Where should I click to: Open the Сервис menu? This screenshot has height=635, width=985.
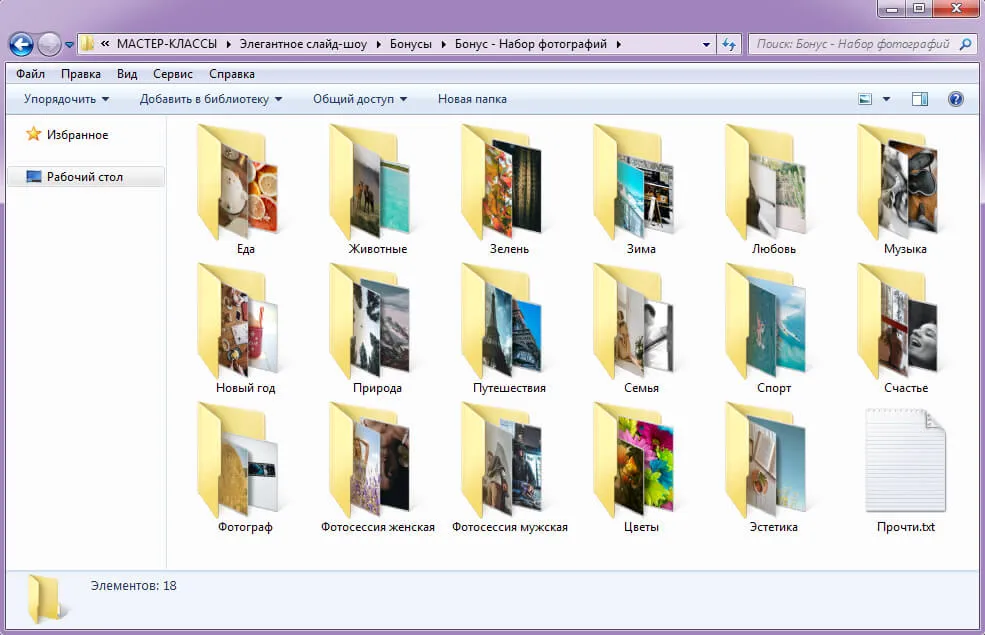pos(173,74)
